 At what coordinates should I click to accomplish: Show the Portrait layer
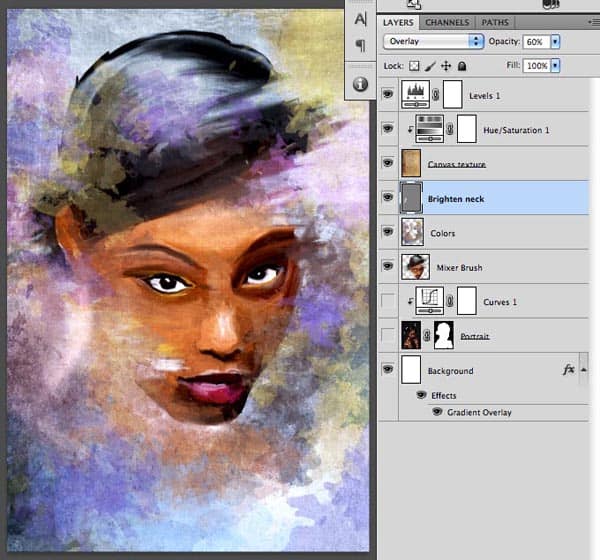click(x=389, y=335)
